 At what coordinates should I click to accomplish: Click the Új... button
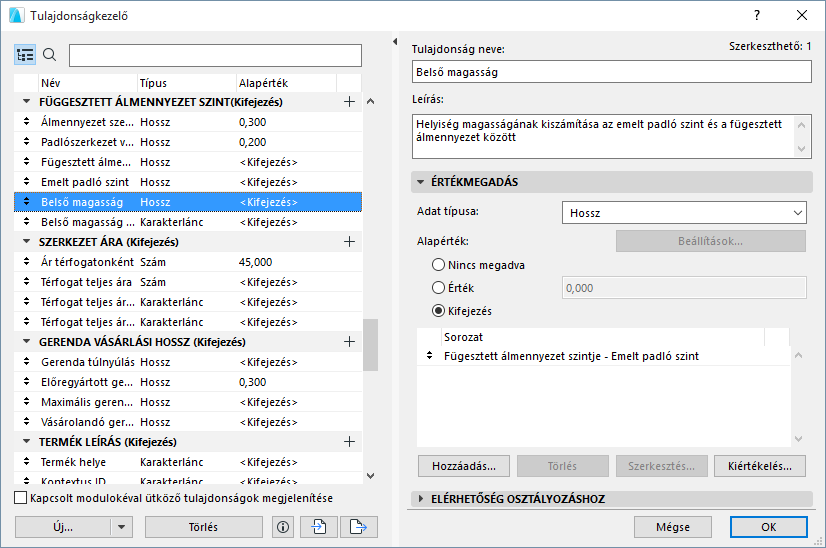tap(63, 527)
